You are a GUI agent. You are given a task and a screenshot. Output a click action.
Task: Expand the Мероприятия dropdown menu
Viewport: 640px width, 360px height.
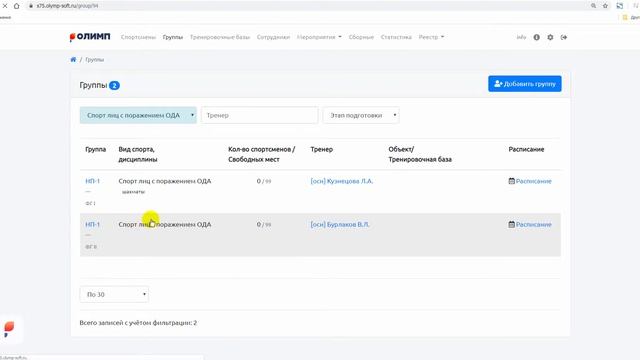pos(319,37)
